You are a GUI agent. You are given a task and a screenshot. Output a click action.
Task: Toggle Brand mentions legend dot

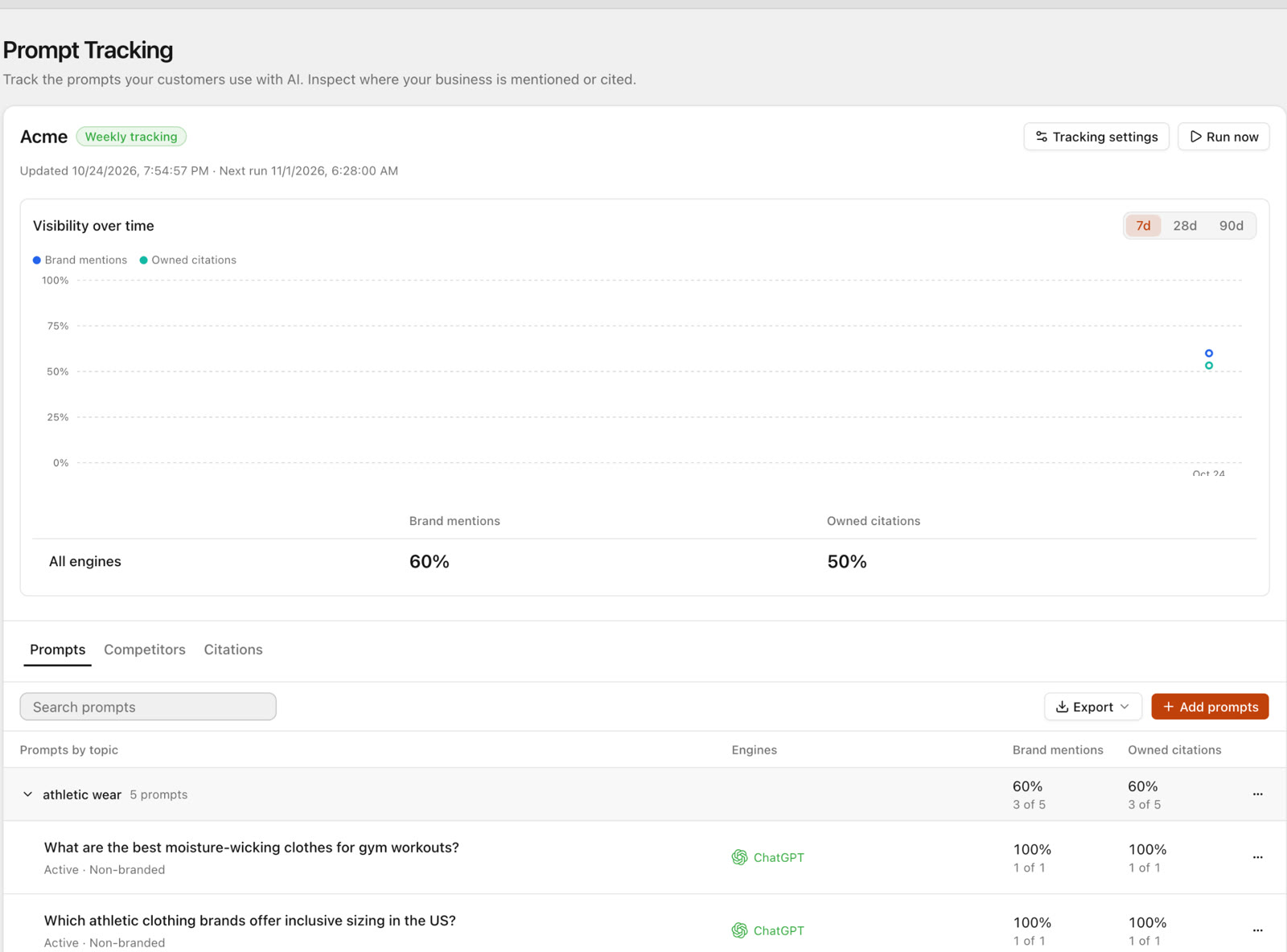[x=36, y=261]
